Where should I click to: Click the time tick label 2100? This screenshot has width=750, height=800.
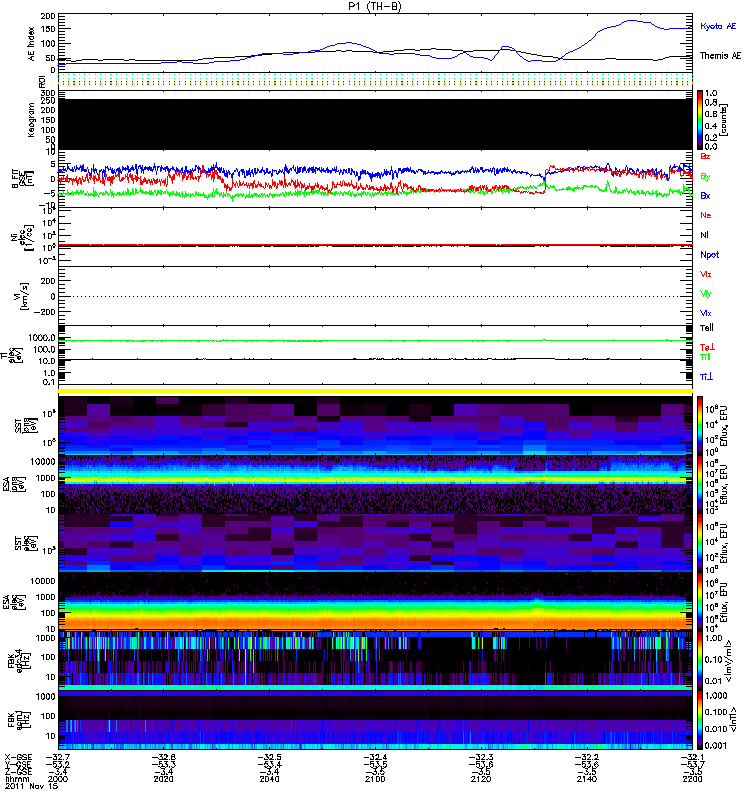click(375, 779)
